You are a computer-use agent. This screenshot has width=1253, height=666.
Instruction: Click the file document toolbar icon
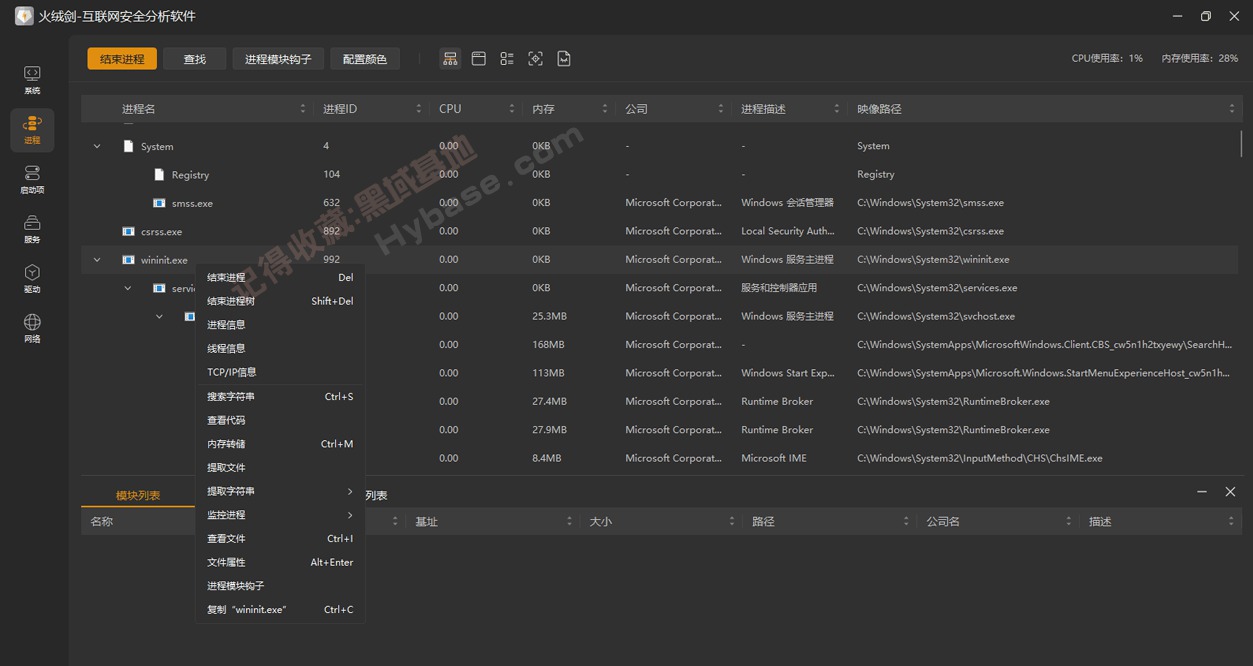click(564, 59)
